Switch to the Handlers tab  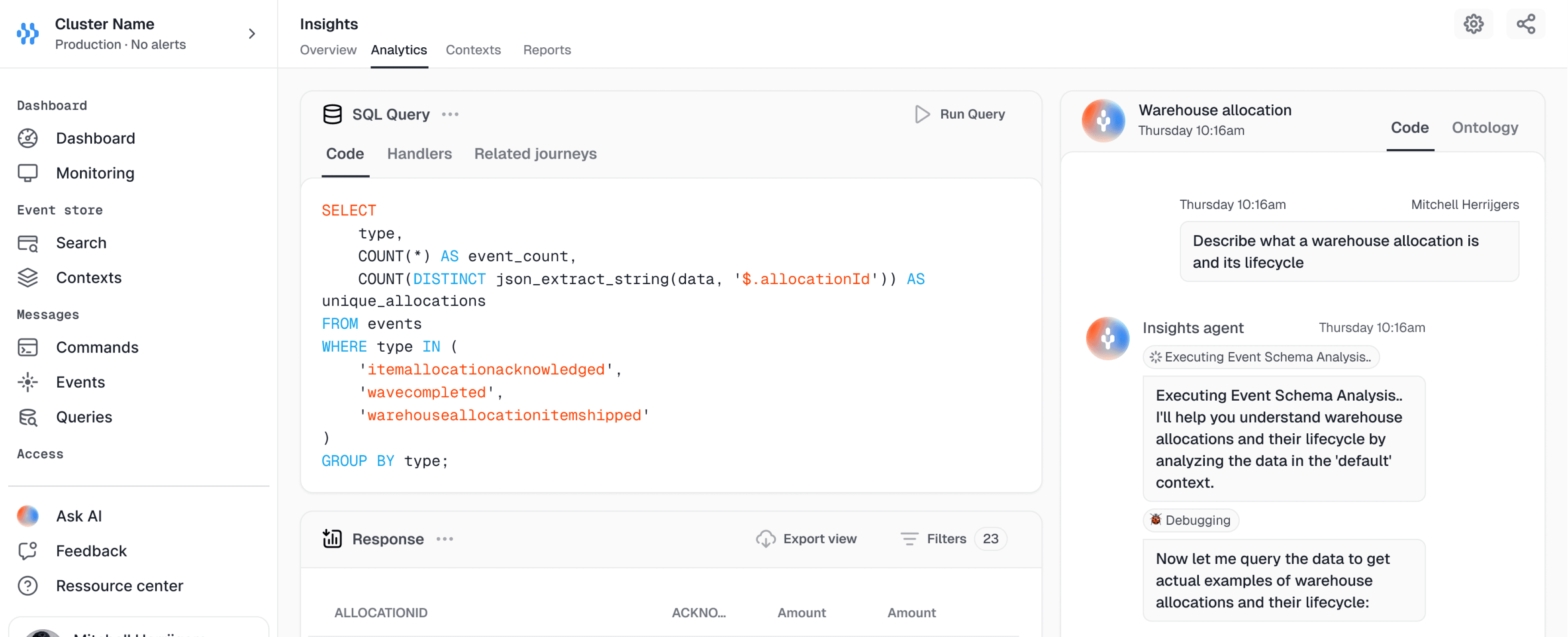pyautogui.click(x=420, y=154)
